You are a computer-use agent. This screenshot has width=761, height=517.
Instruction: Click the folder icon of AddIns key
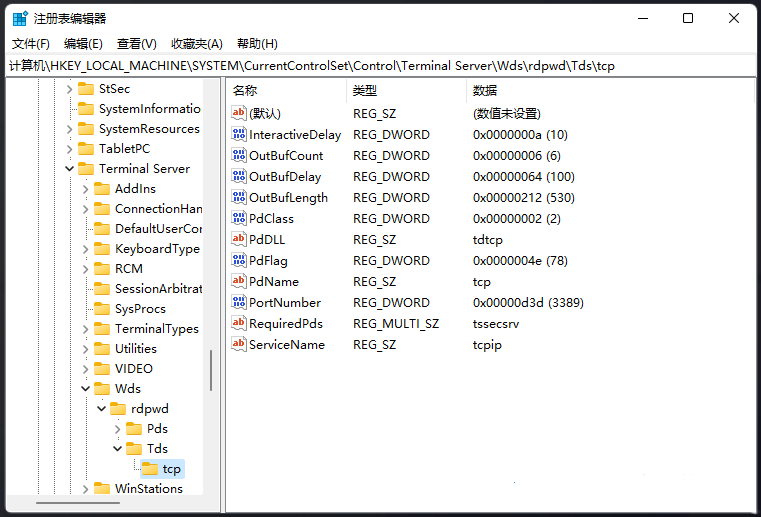coord(102,188)
